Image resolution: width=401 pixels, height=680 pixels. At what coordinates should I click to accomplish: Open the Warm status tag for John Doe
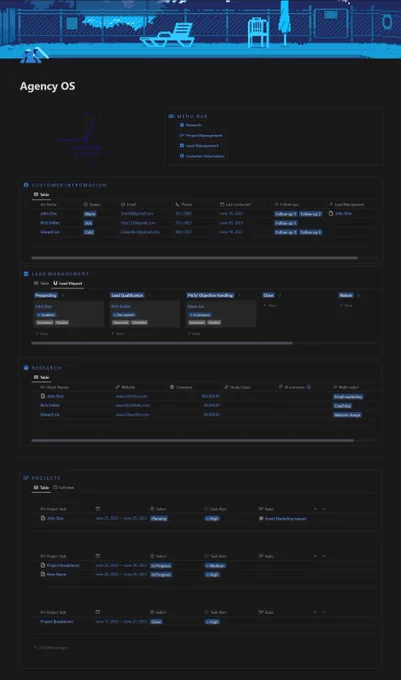click(90, 214)
